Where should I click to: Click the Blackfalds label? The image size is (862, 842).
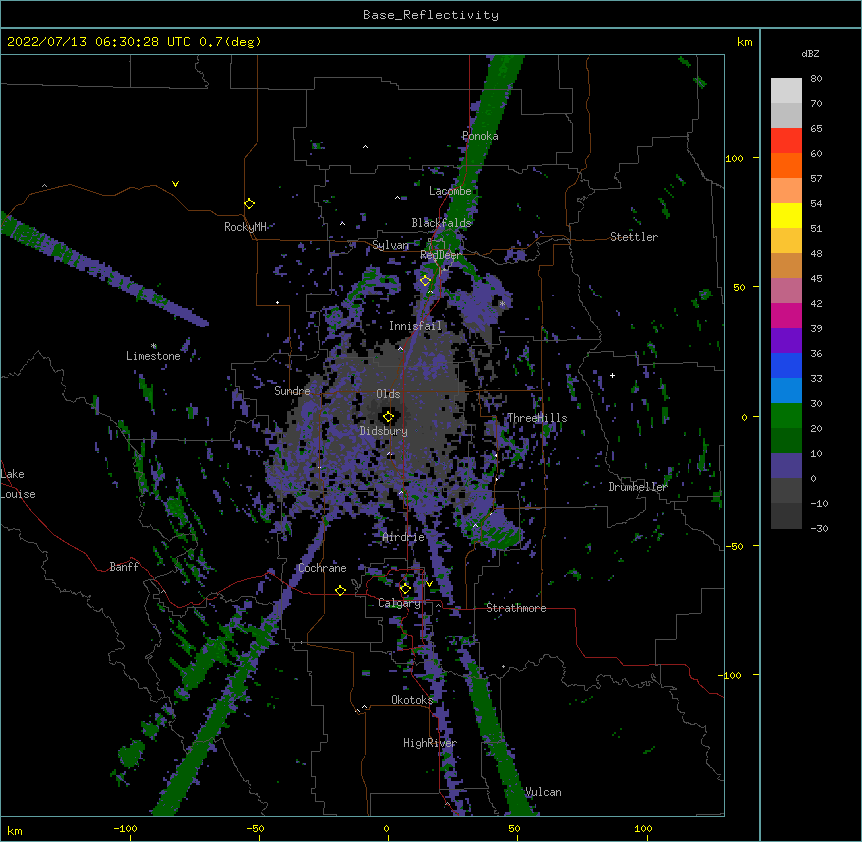pos(441,223)
